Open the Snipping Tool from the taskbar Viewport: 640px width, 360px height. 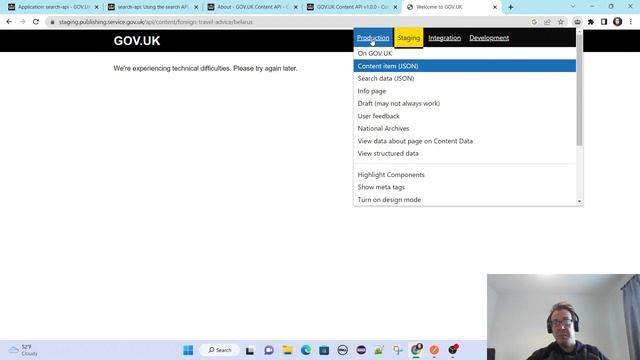point(398,350)
